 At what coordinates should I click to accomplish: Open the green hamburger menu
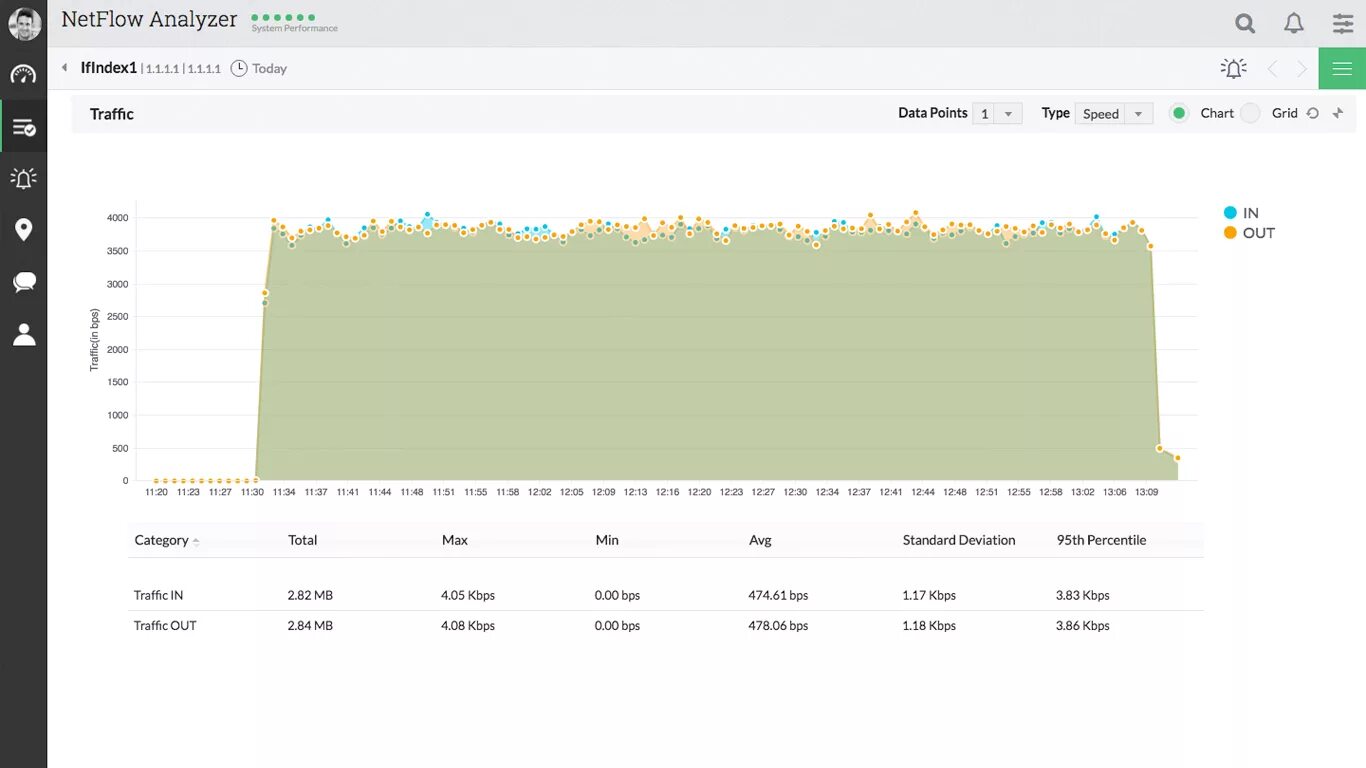(1342, 68)
